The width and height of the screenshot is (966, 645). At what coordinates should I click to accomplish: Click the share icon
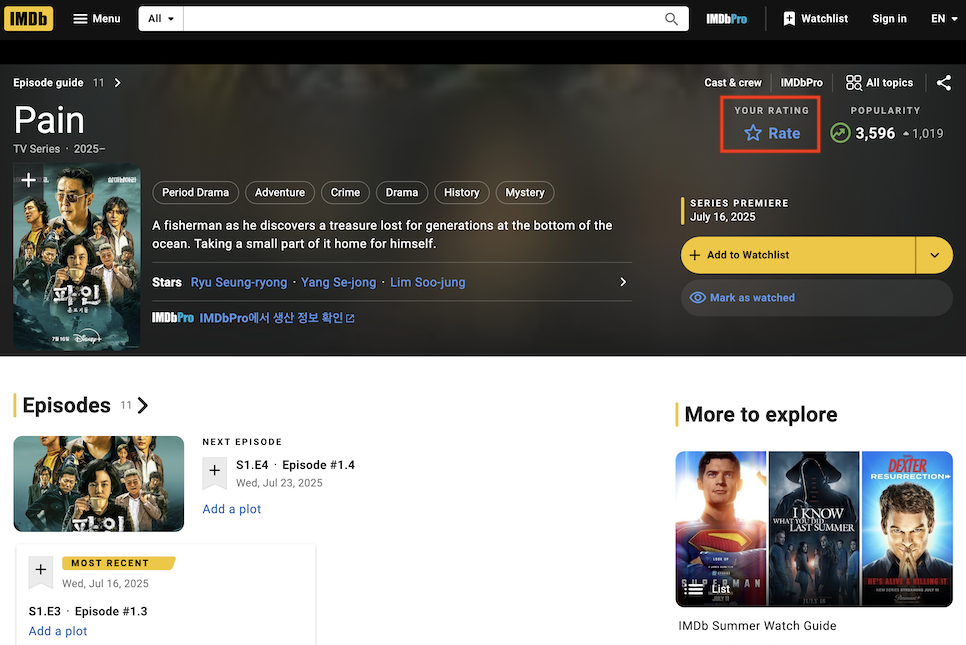943,83
